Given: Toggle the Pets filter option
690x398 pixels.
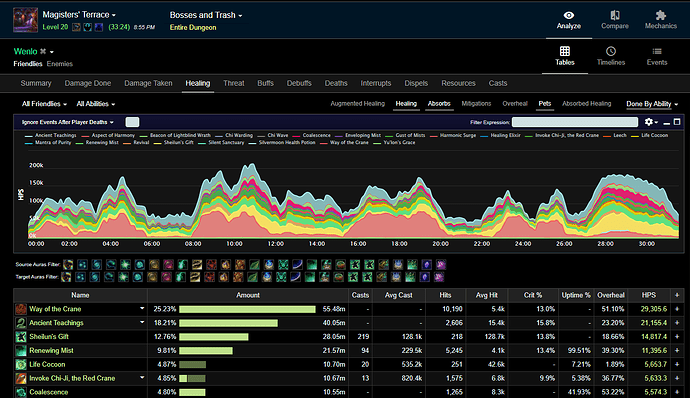Looking at the screenshot, I should pos(544,103).
